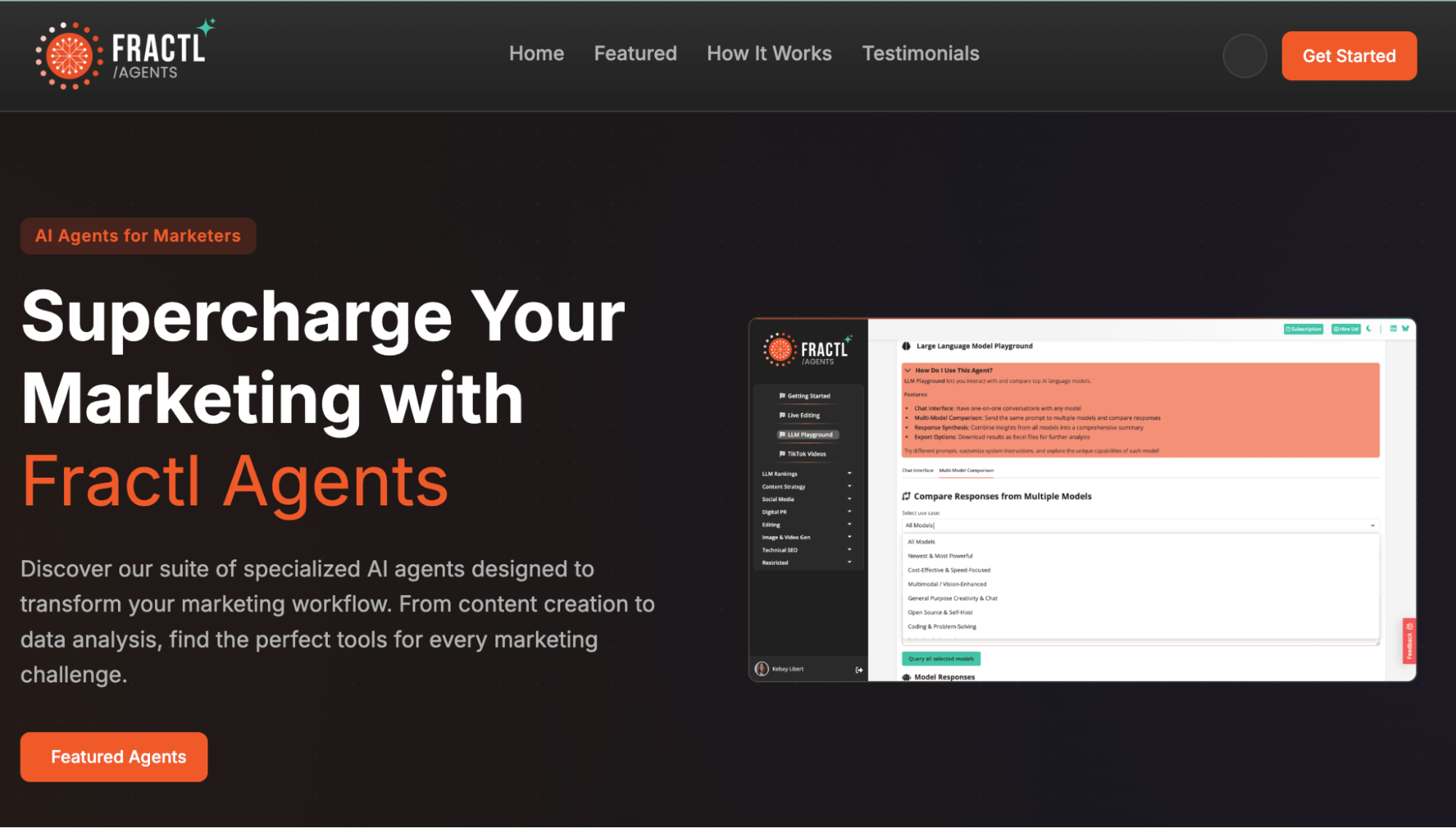This screenshot has height=828, width=1456.
Task: Expand Content Strategy arrow in the preview sidebar
Action: tap(849, 486)
